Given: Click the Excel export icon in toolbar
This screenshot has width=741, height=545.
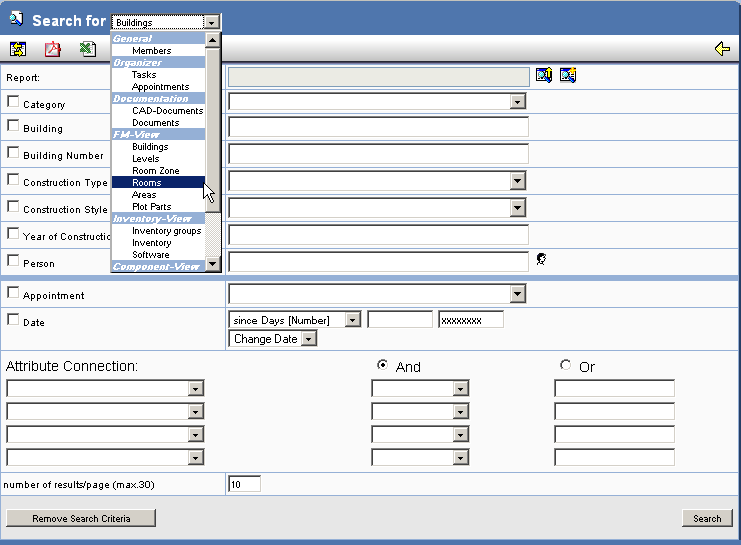Looking at the screenshot, I should click(88, 49).
